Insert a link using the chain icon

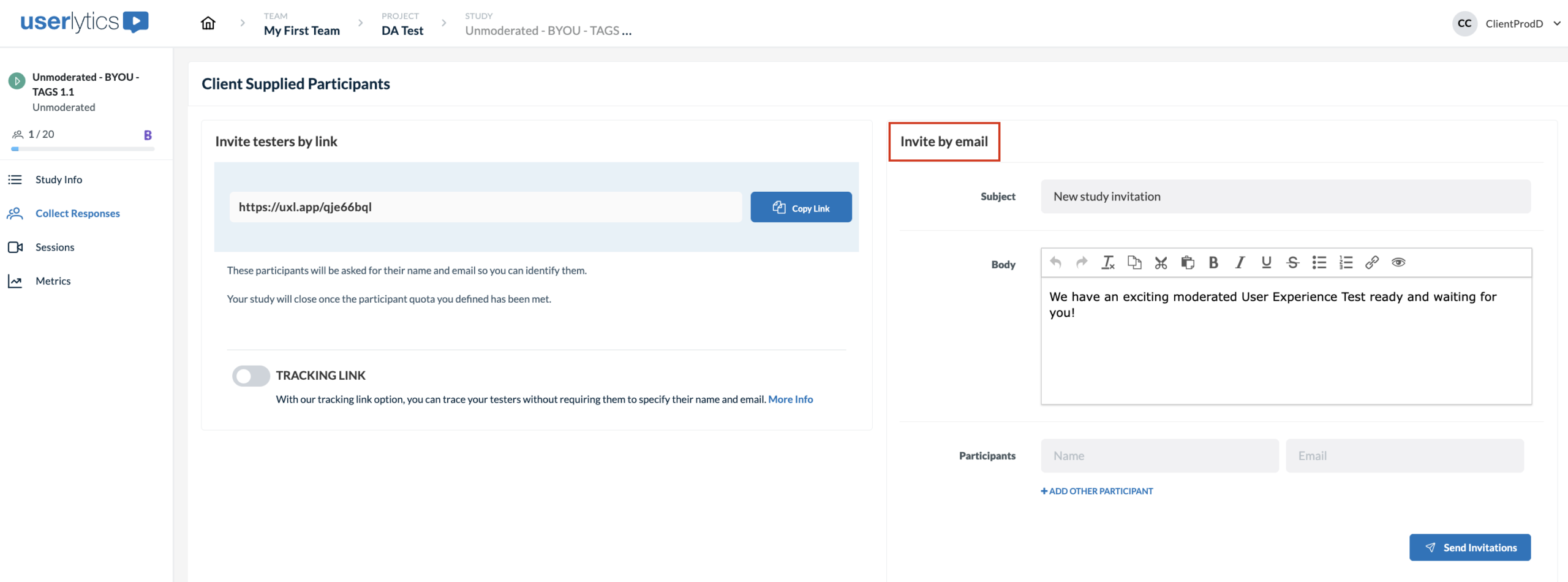(1371, 262)
